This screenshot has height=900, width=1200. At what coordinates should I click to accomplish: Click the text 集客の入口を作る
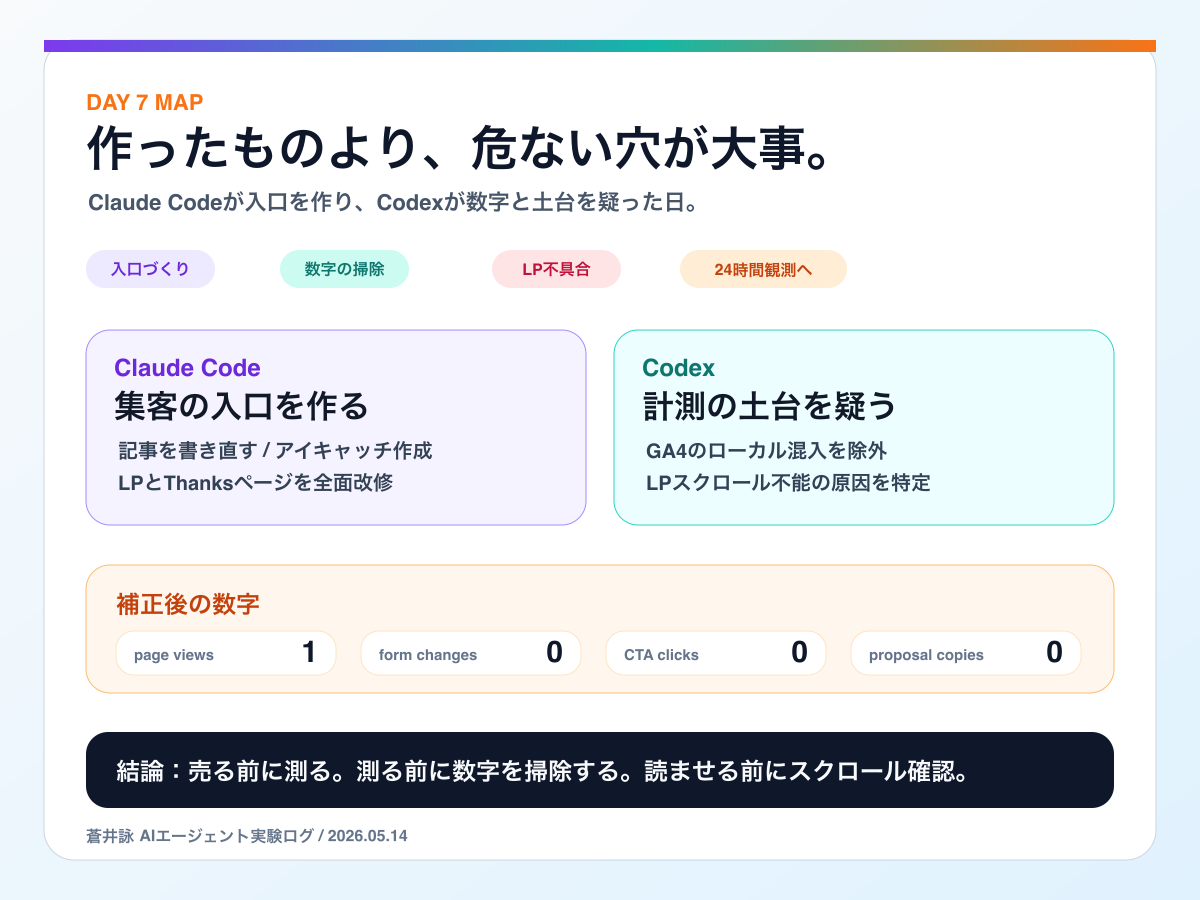pos(241,406)
